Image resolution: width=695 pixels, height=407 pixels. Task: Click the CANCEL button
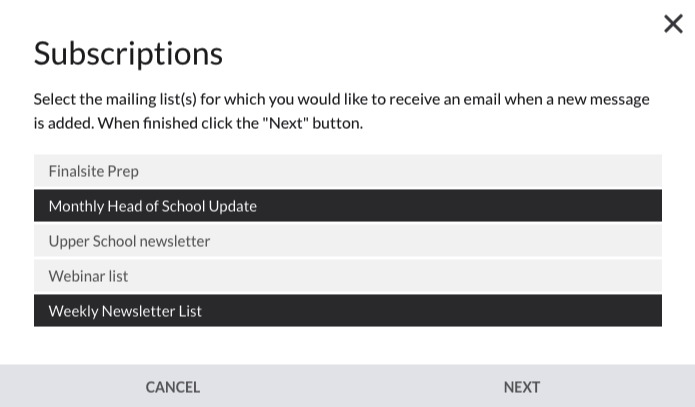173,387
